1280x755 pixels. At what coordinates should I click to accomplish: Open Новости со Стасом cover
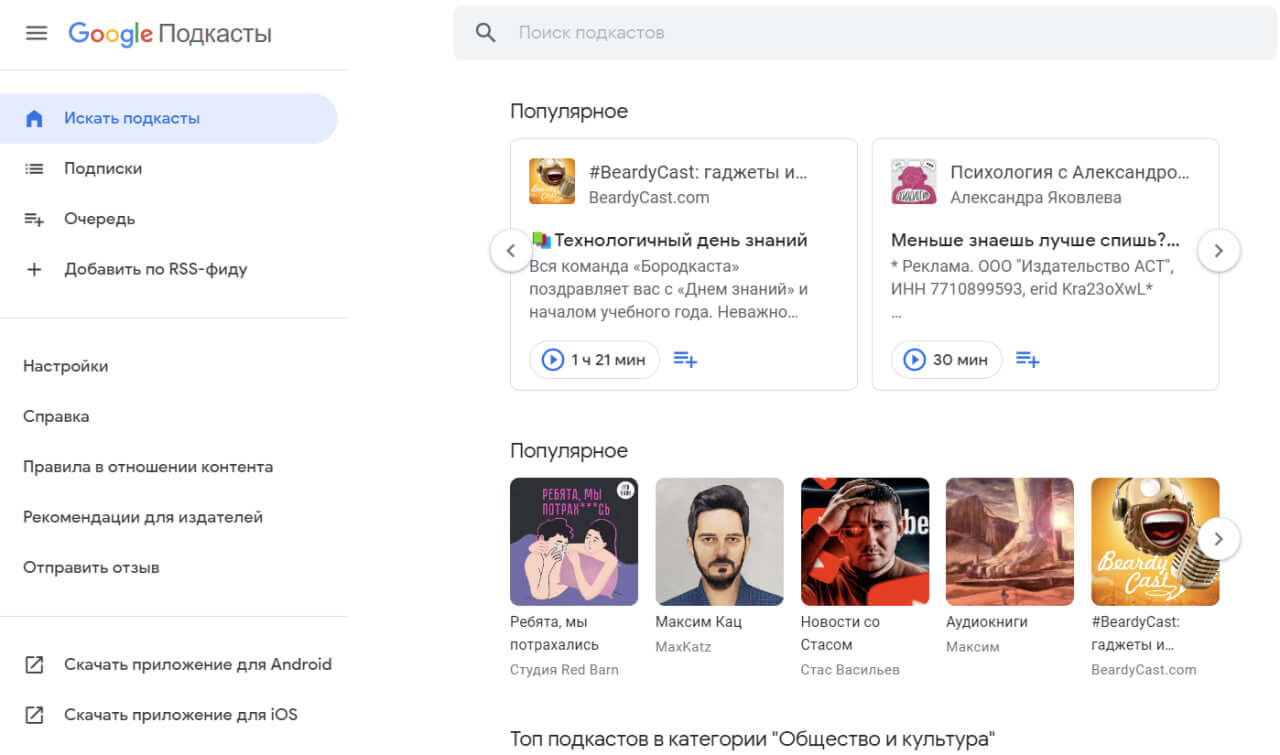(x=865, y=541)
